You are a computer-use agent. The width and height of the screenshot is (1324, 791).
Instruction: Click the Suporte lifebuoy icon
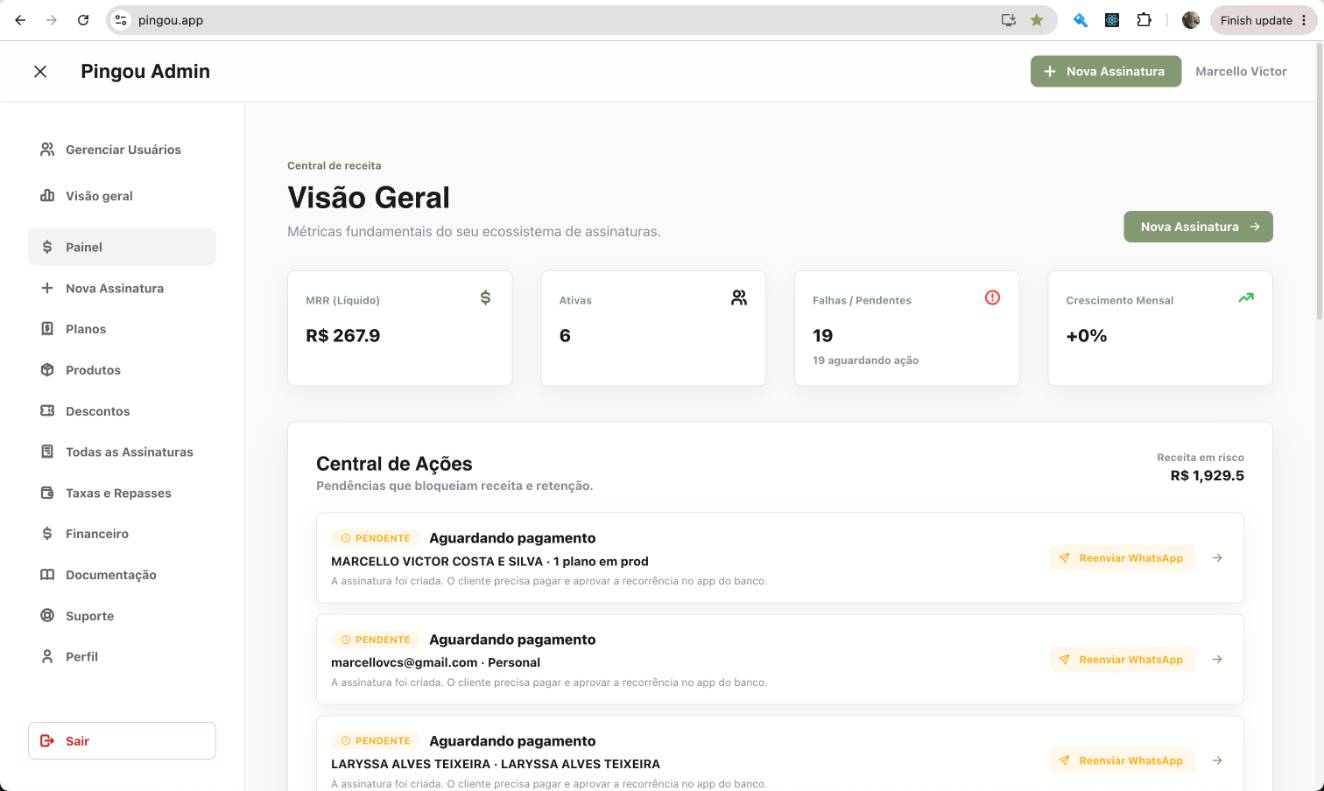(x=47, y=616)
